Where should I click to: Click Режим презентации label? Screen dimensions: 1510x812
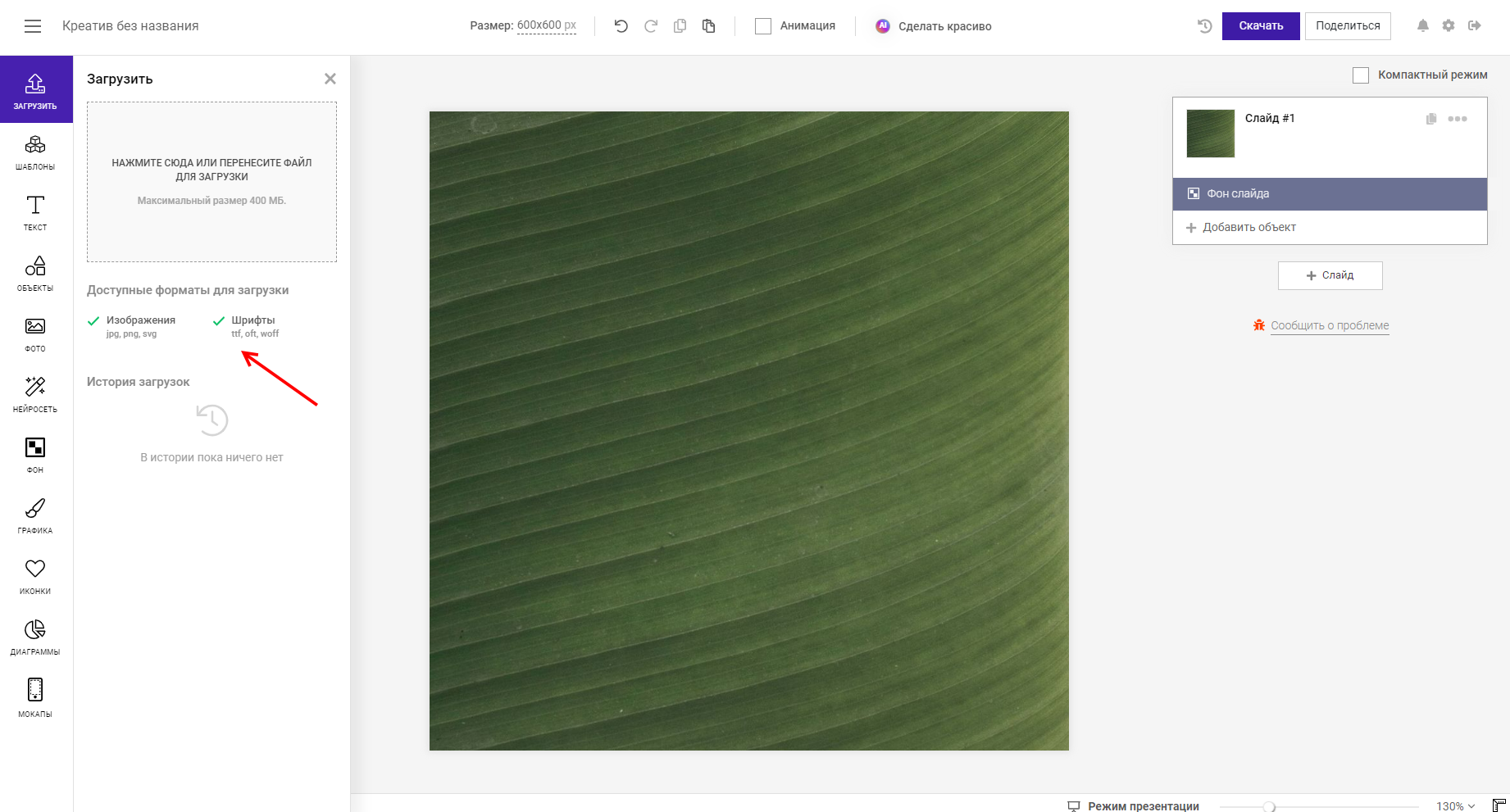click(x=1144, y=806)
